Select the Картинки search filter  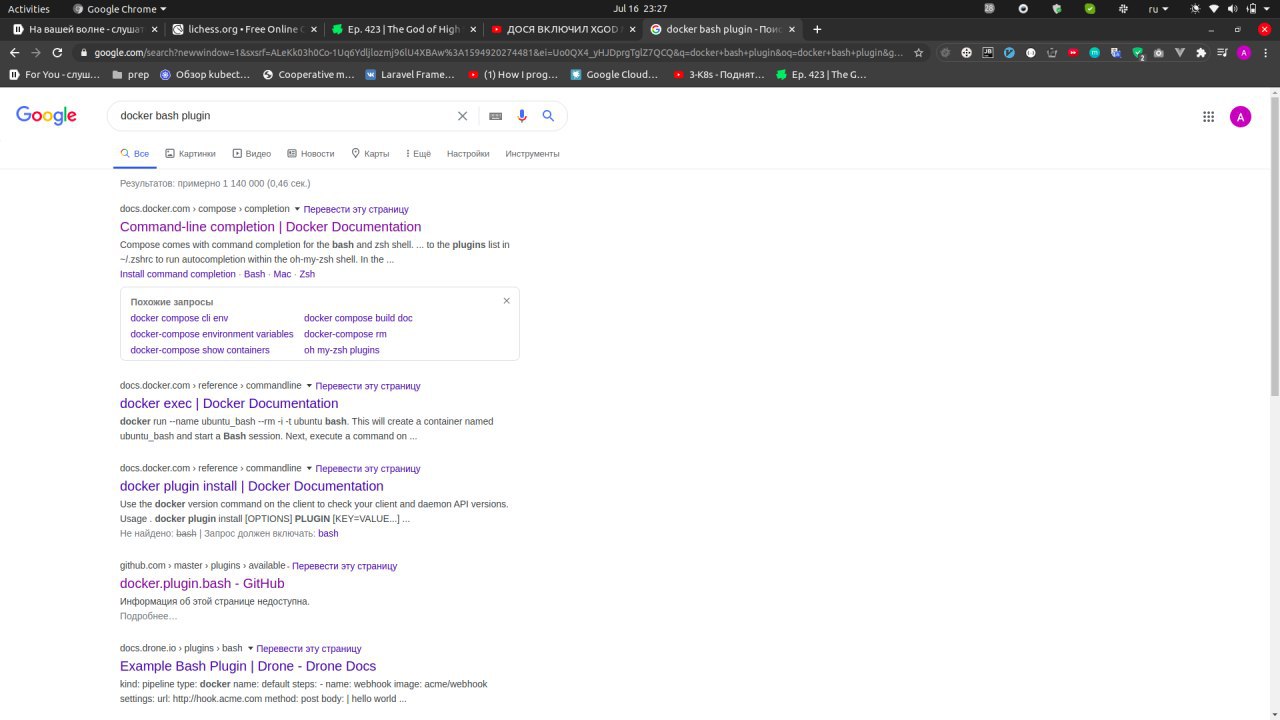(x=190, y=154)
